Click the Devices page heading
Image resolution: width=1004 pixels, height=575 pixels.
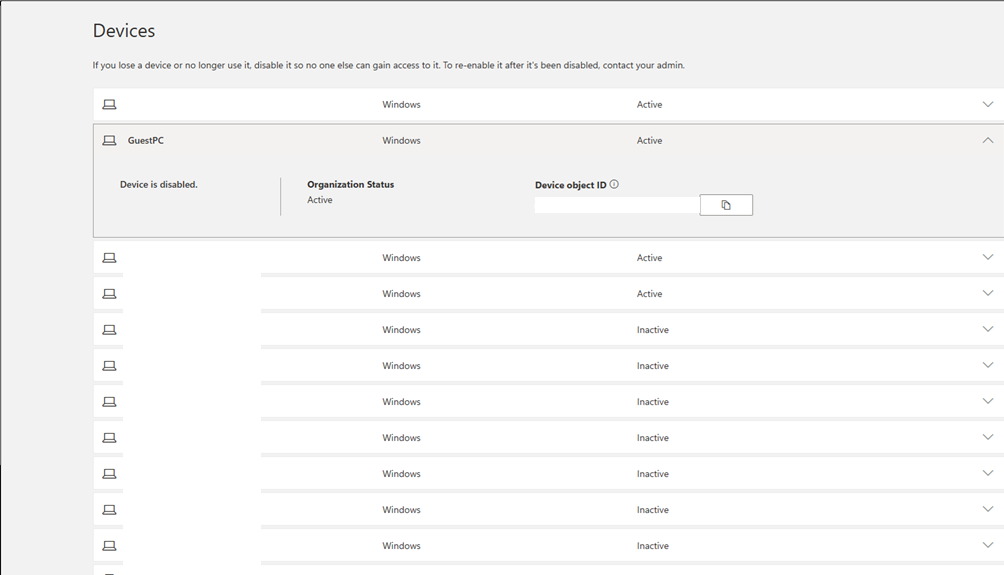[x=124, y=31]
